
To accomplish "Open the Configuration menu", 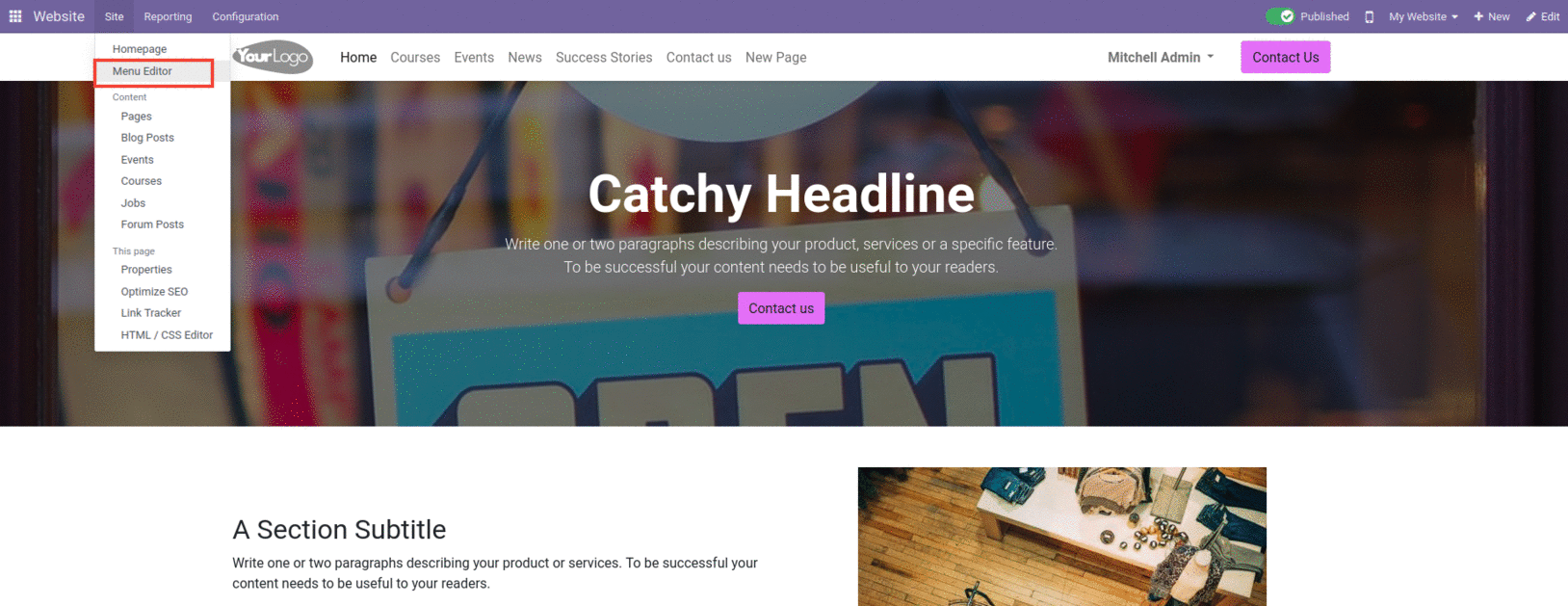I will click(x=246, y=16).
